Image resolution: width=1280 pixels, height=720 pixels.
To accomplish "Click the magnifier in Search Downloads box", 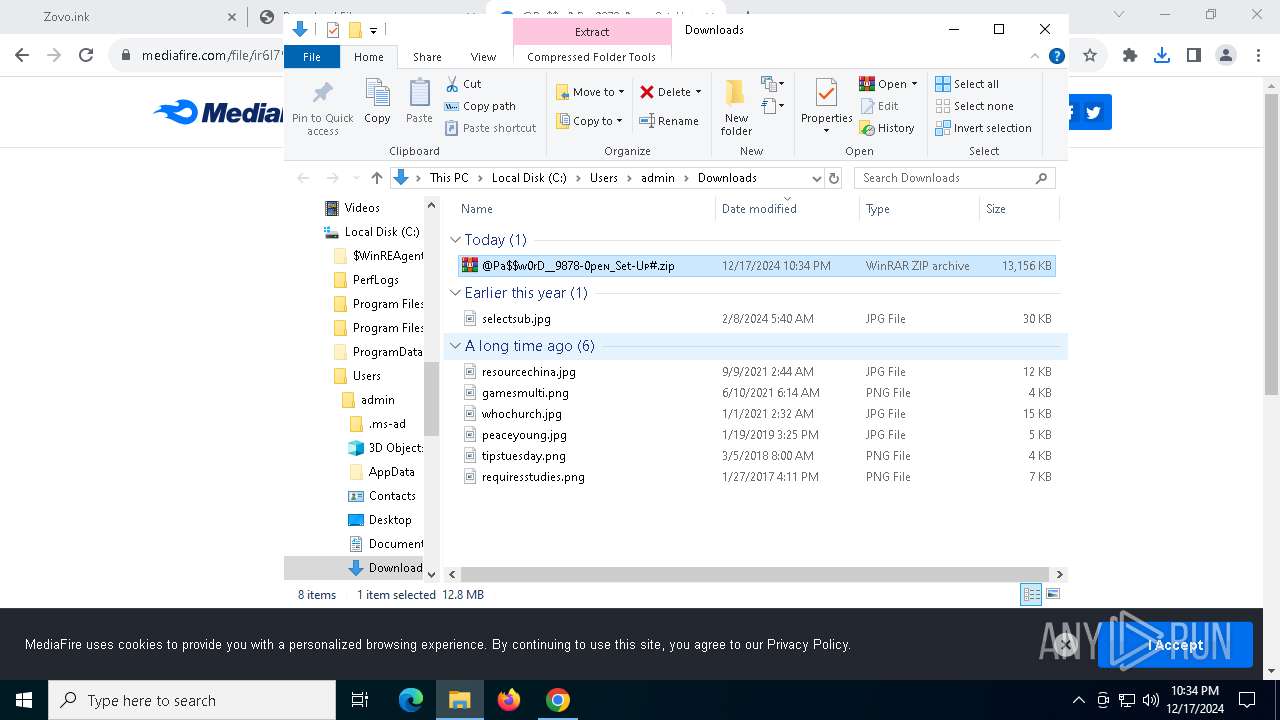I will [1041, 178].
